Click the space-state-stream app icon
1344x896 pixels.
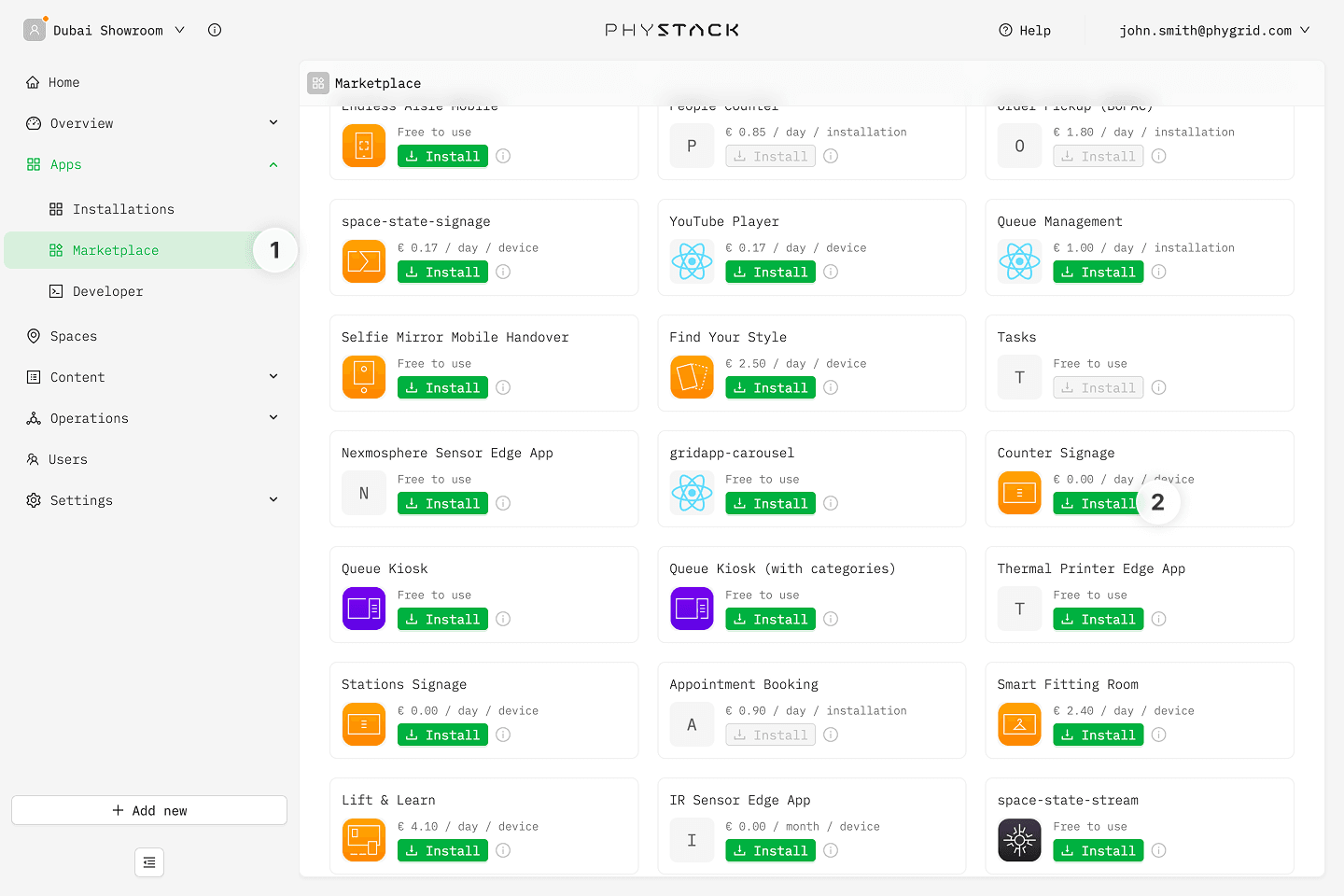point(1019,840)
